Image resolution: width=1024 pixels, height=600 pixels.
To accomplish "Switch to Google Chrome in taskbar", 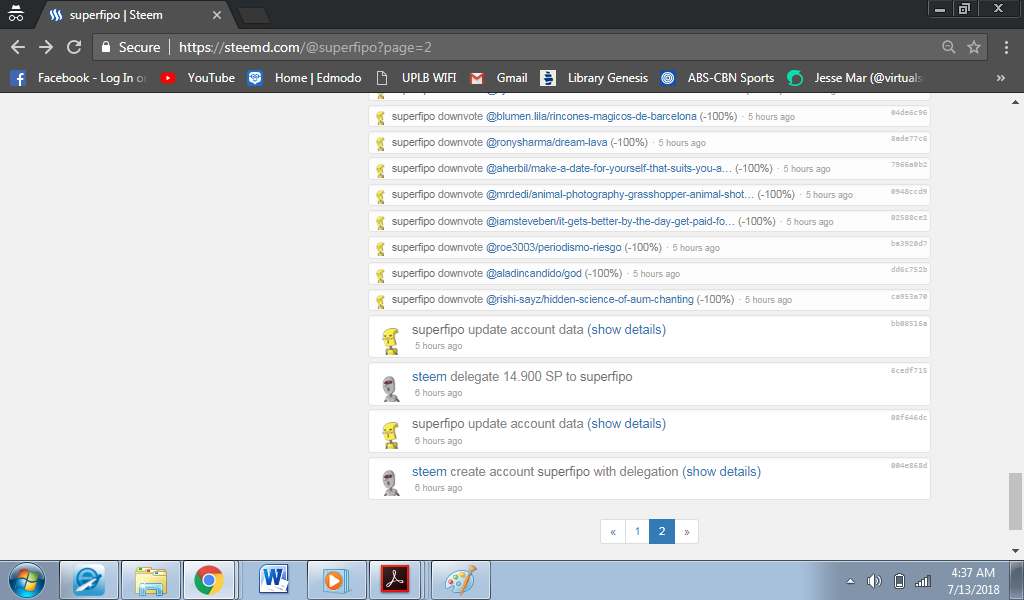I will click(209, 580).
